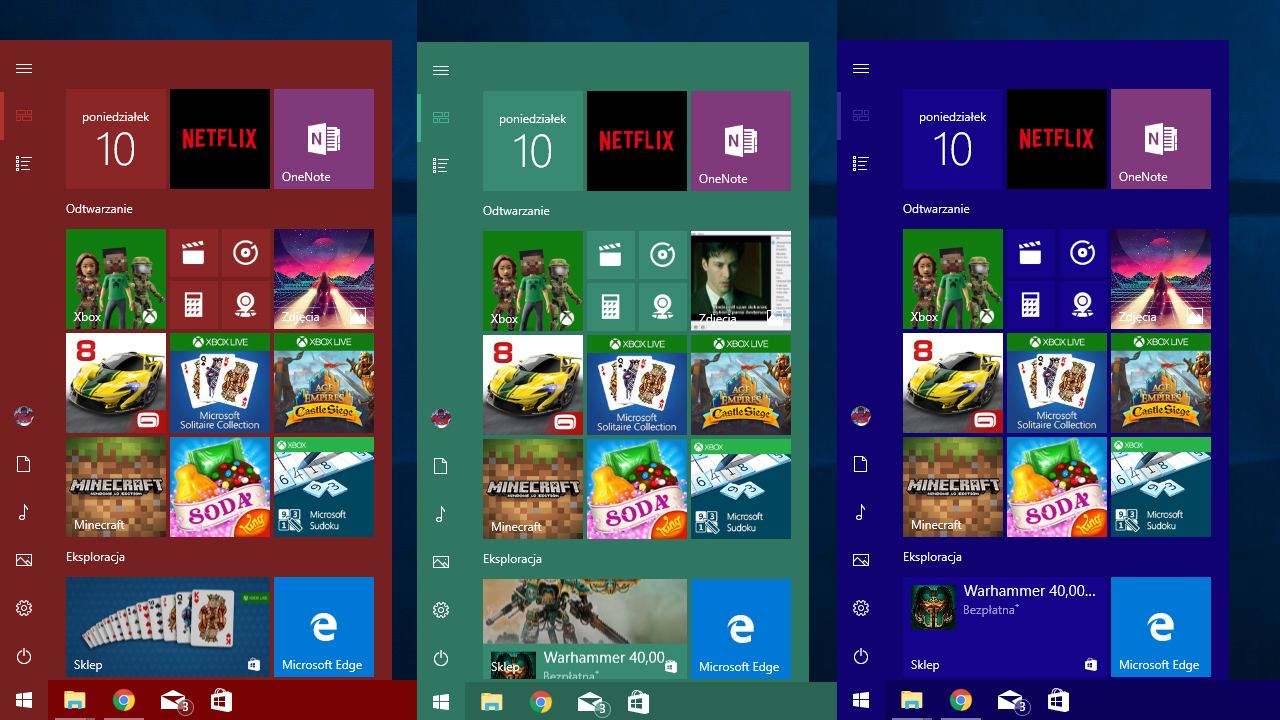Open Calculator small tile in green Start menu
This screenshot has width=1280, height=720.
pyautogui.click(x=610, y=307)
